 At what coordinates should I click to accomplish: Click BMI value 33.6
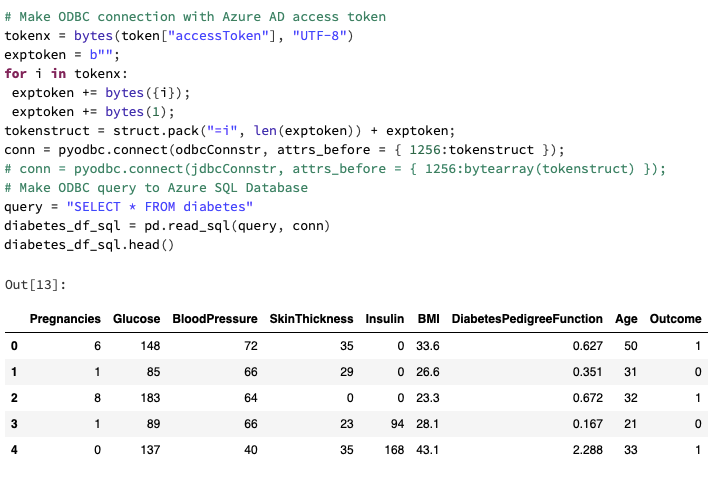[x=427, y=346]
